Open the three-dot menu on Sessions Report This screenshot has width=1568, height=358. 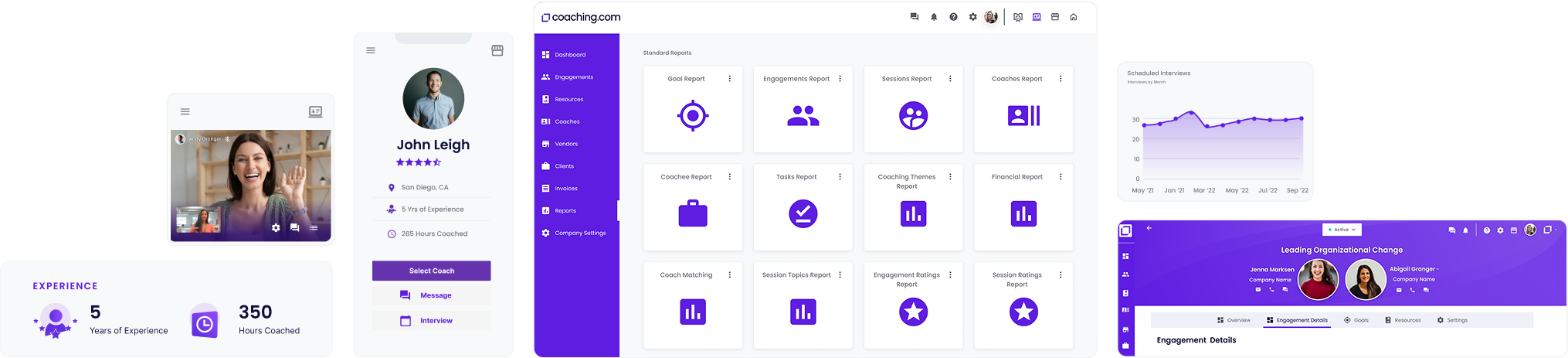point(950,79)
